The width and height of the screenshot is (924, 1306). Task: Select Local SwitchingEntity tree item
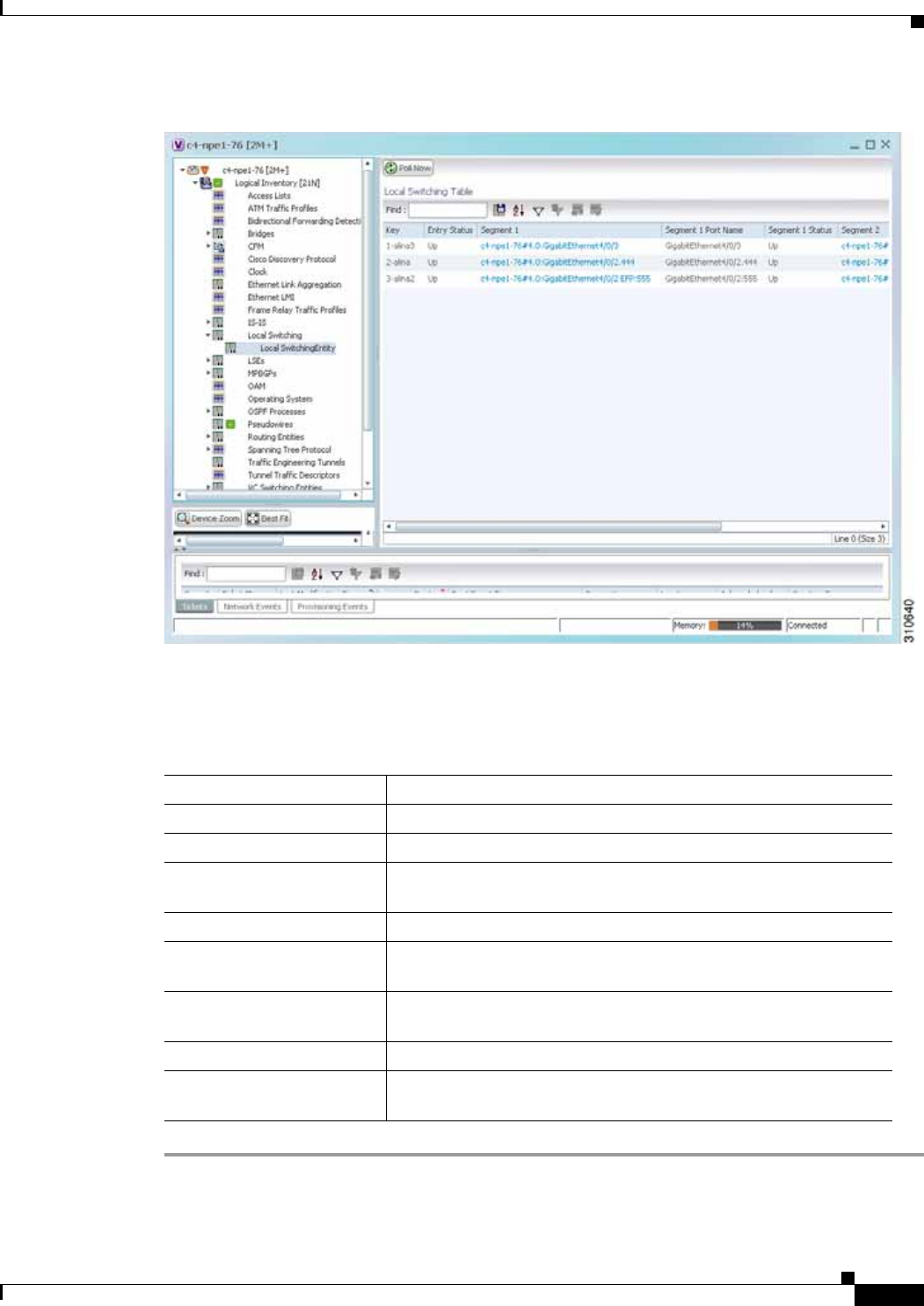point(297,348)
